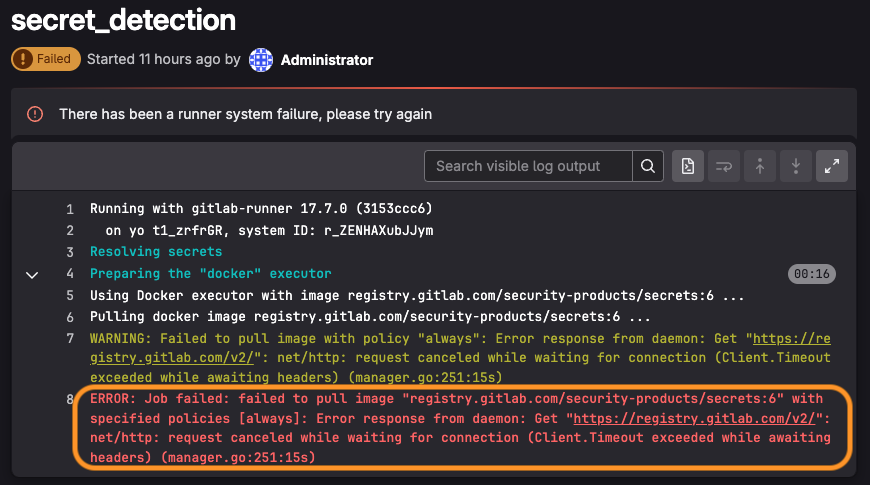Click log line number 7
This screenshot has height=485, width=870.
click(x=70, y=339)
